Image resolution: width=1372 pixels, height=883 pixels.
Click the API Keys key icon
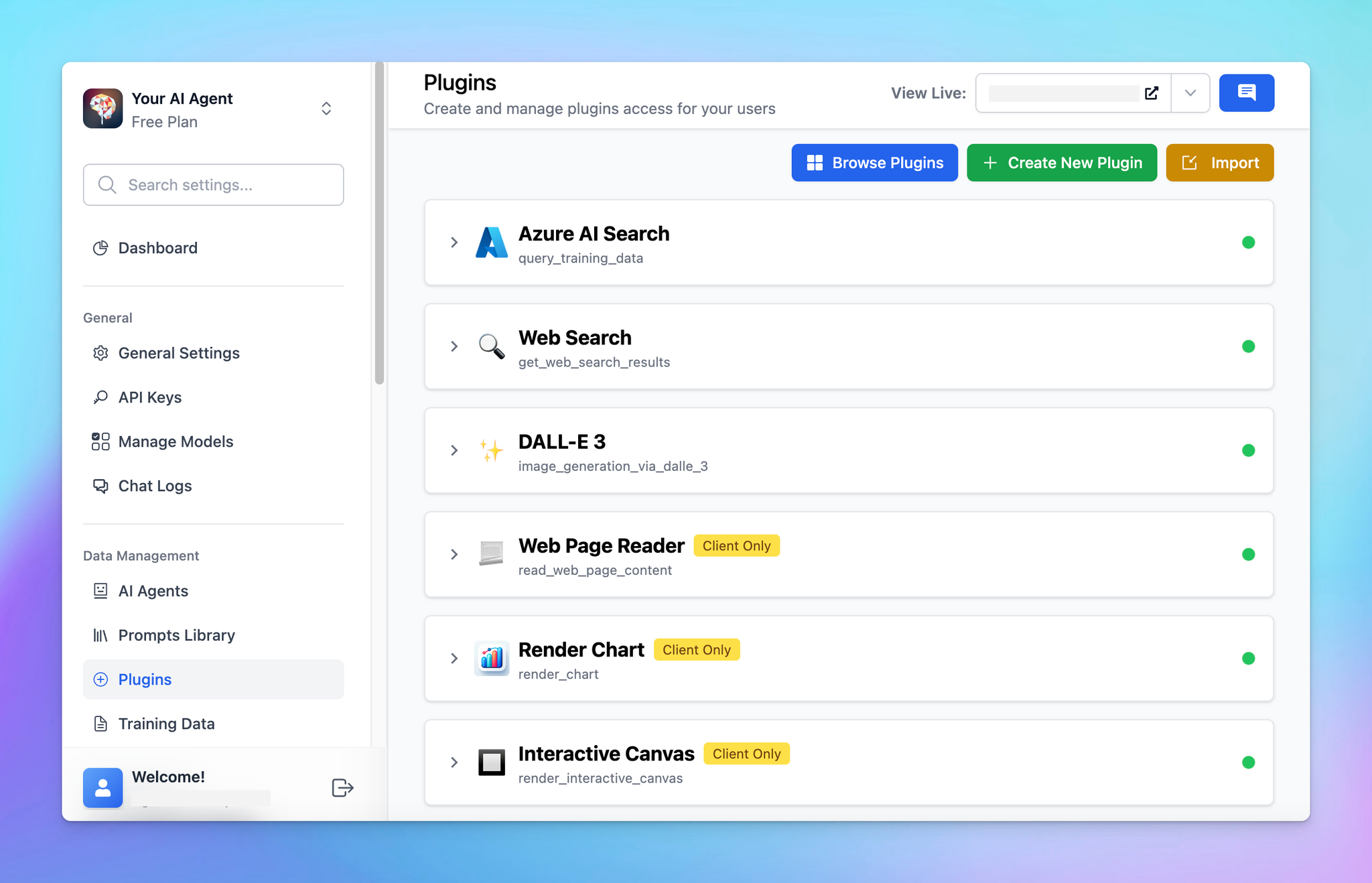100,397
